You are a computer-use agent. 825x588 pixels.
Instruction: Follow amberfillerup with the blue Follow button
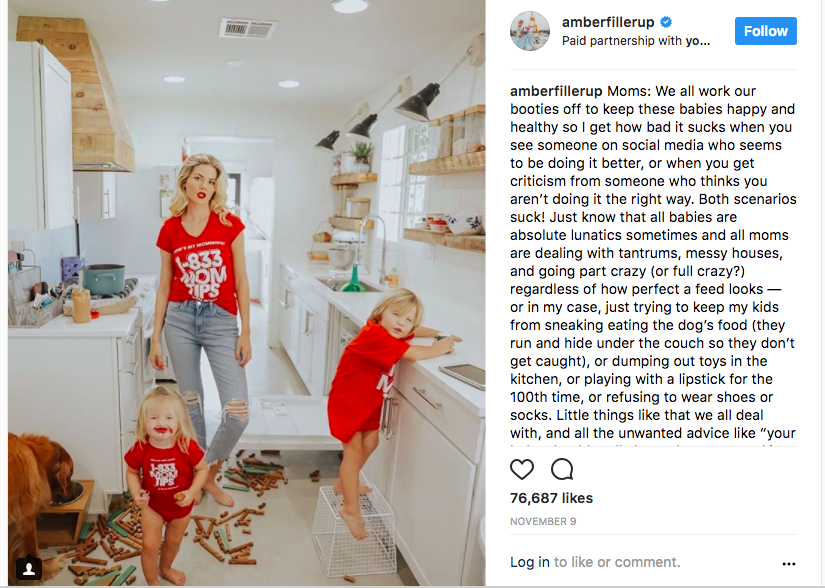click(766, 31)
